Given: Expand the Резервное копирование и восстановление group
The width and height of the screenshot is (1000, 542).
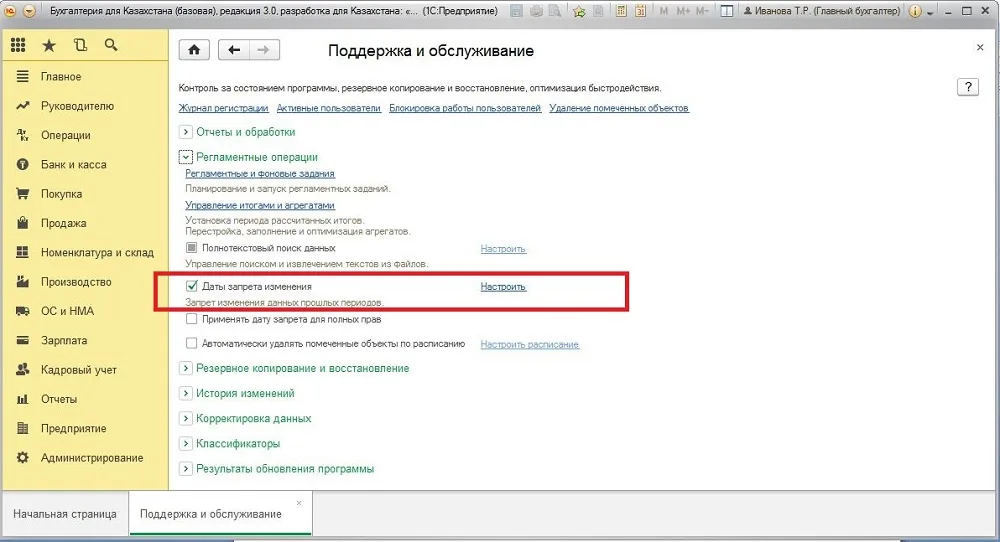Looking at the screenshot, I should click(185, 368).
